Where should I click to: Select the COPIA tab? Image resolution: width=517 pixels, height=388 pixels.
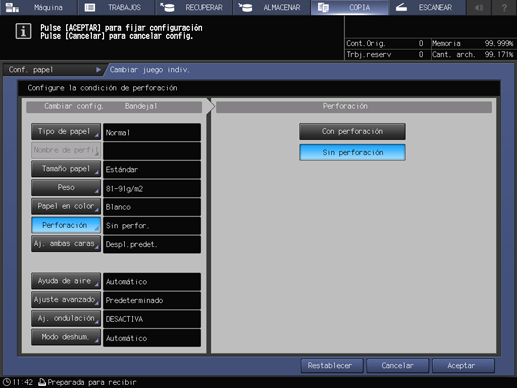(349, 7)
